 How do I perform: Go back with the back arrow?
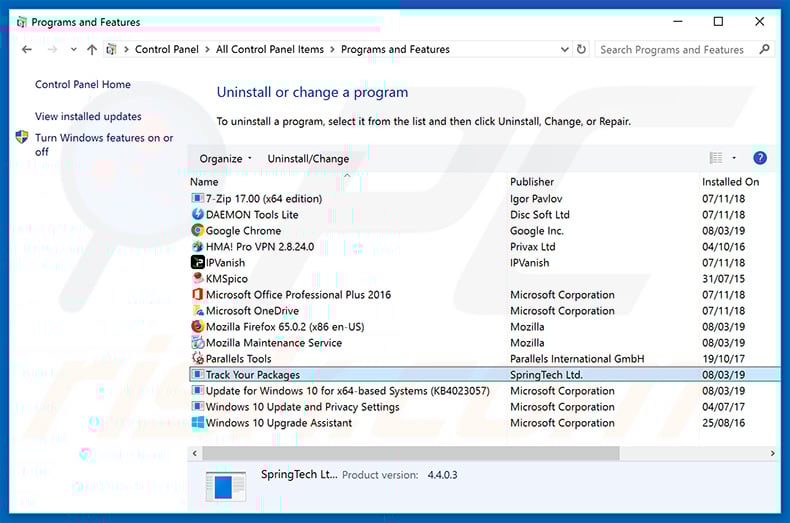pos(27,49)
